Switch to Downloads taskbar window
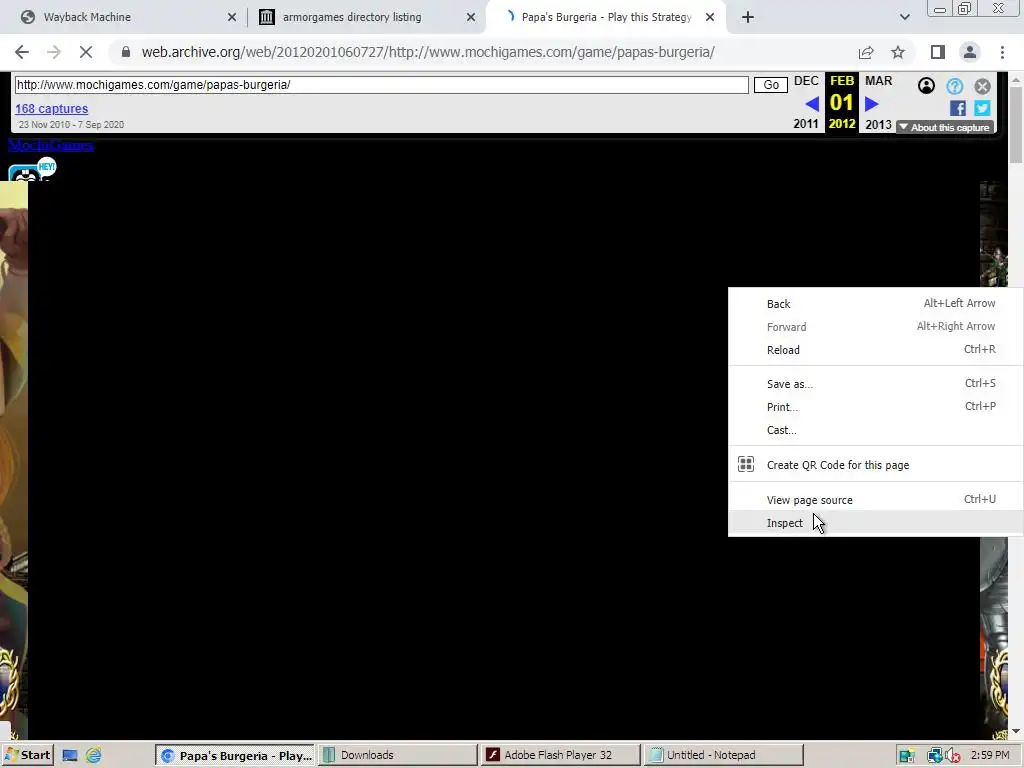This screenshot has height=768, width=1024. tap(398, 755)
